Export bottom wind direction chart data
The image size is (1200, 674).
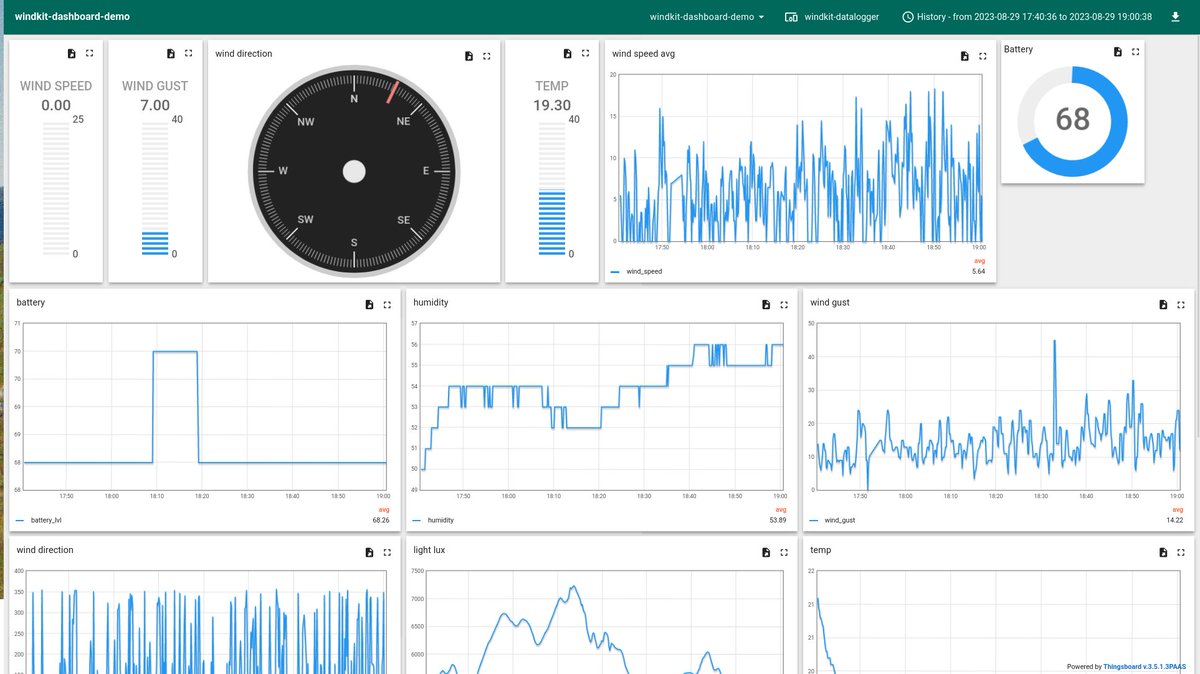369,552
